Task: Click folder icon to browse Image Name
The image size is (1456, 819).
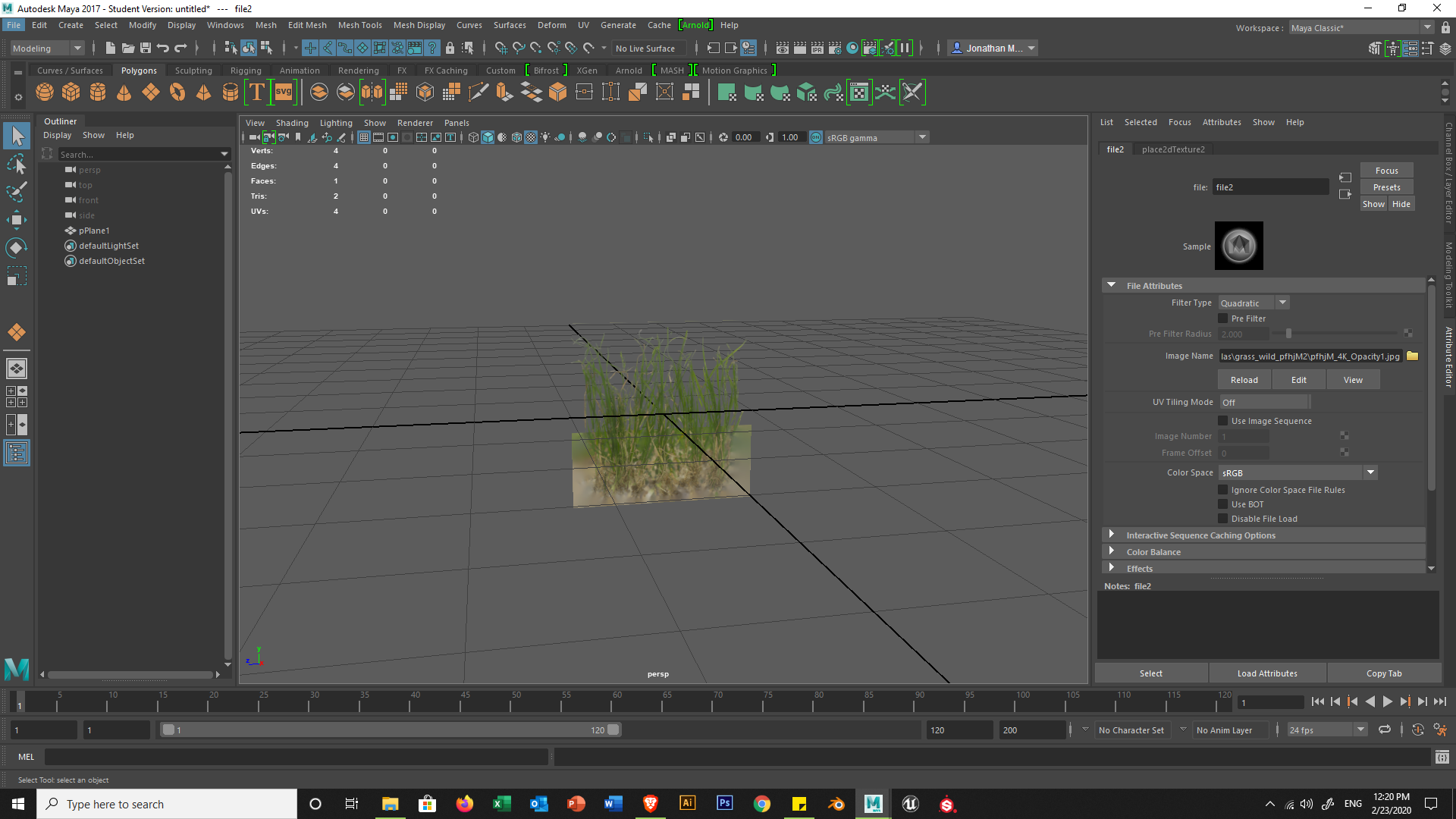Action: tap(1412, 356)
